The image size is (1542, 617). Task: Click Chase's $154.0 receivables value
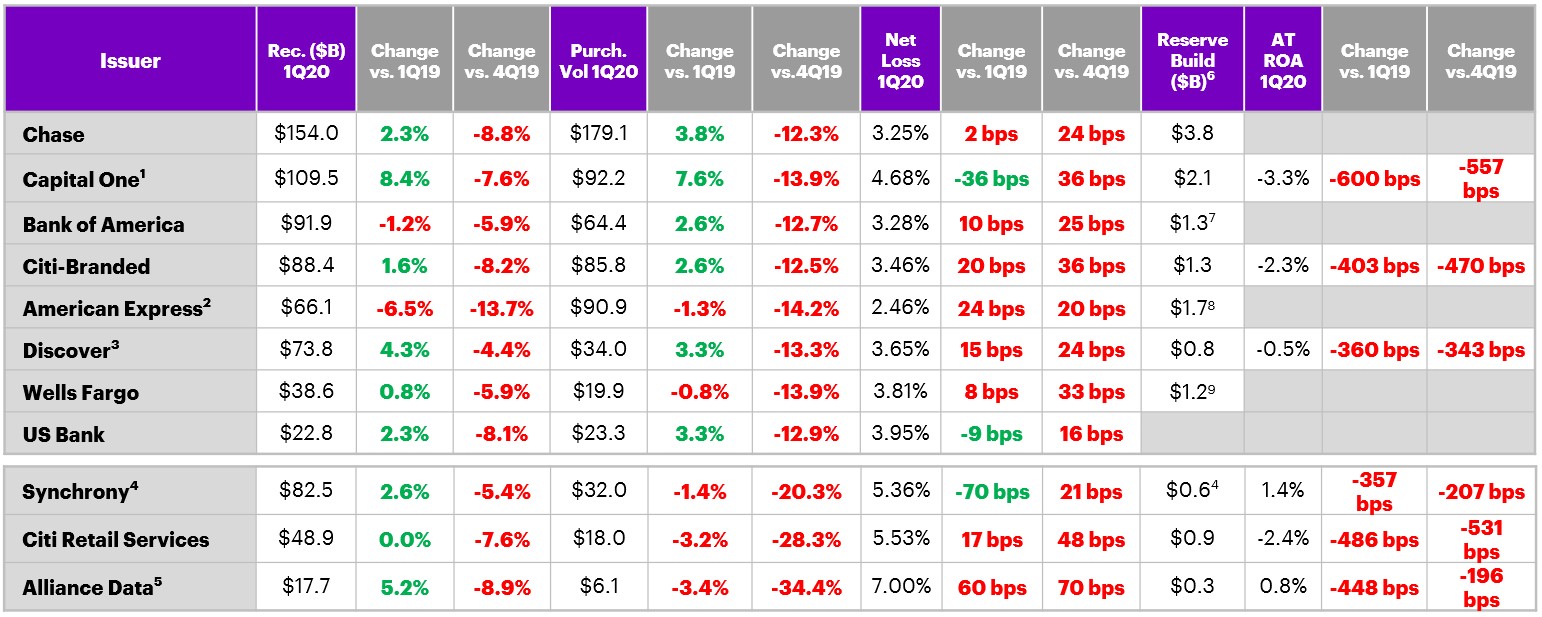tap(306, 135)
